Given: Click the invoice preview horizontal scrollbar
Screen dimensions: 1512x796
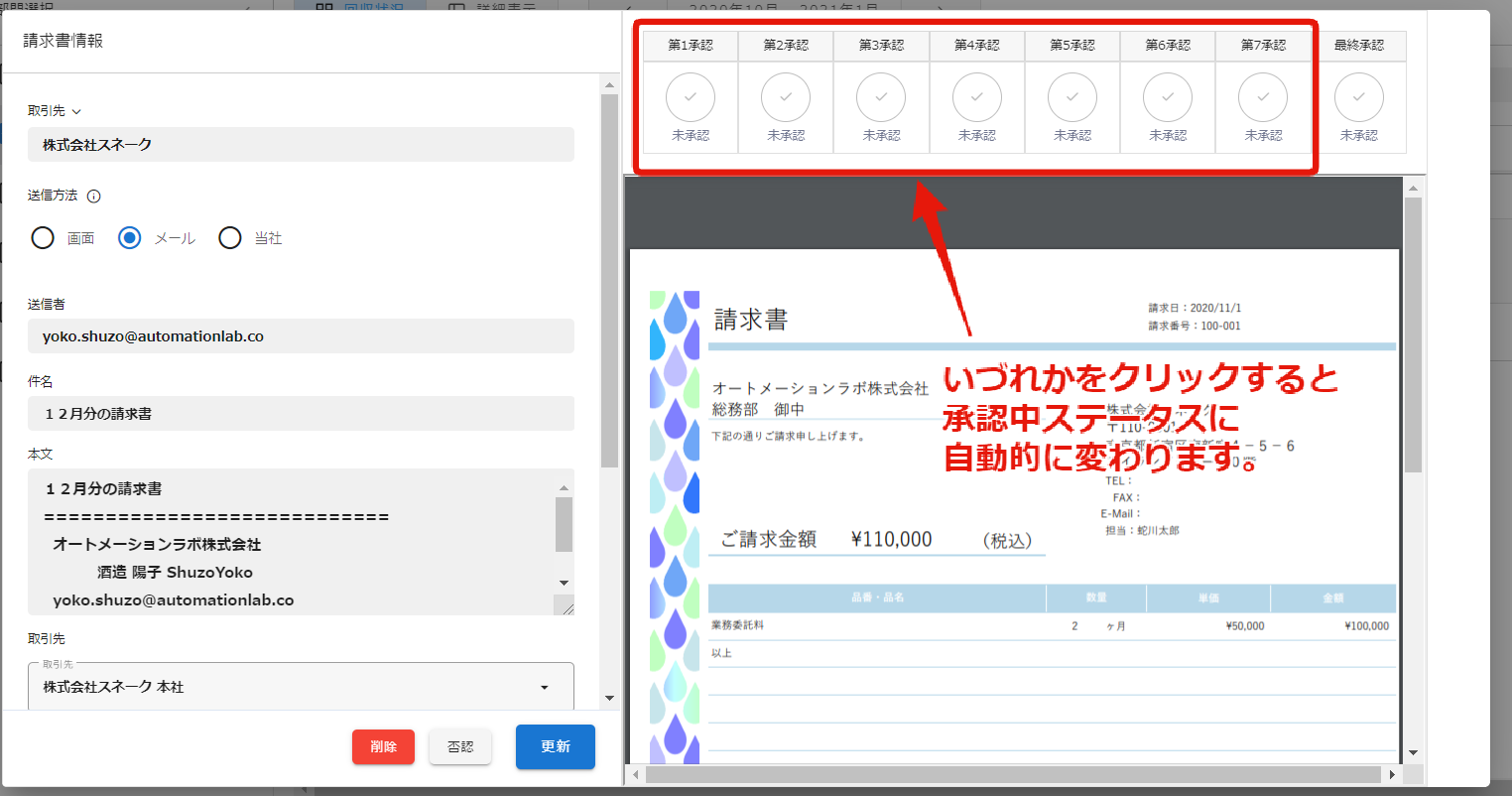Looking at the screenshot, I should [1013, 774].
